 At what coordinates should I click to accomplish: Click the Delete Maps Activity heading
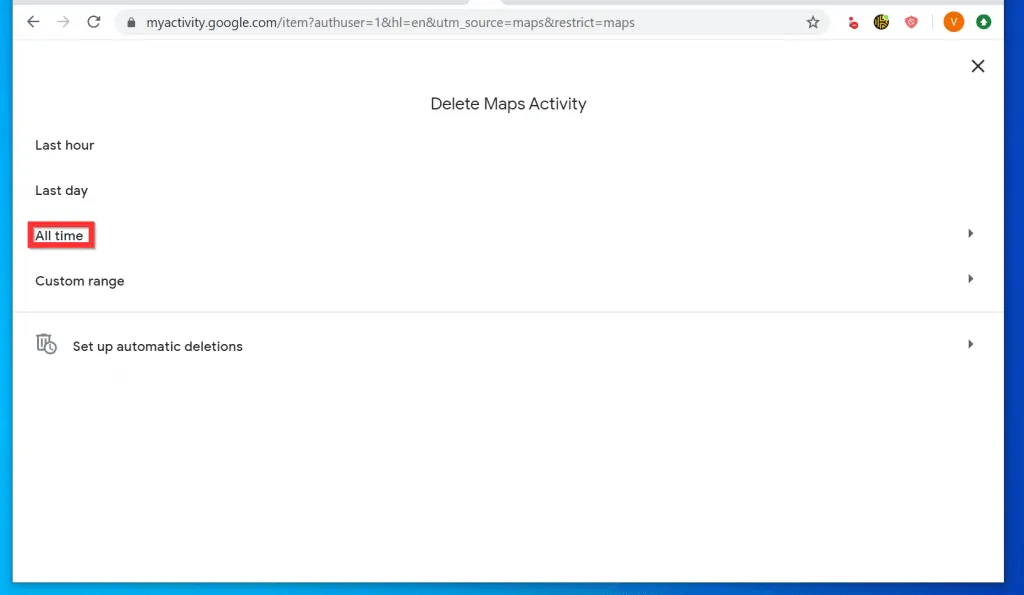(508, 104)
